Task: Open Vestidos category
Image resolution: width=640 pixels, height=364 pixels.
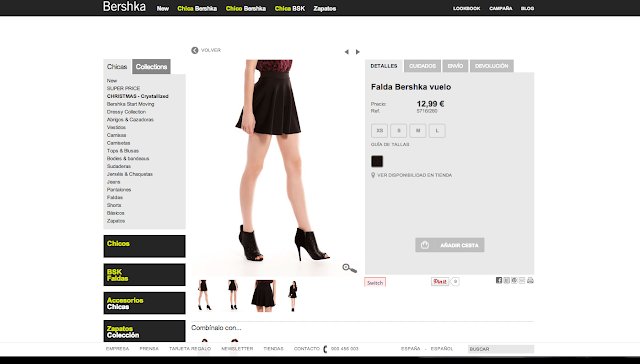Action: (x=116, y=127)
